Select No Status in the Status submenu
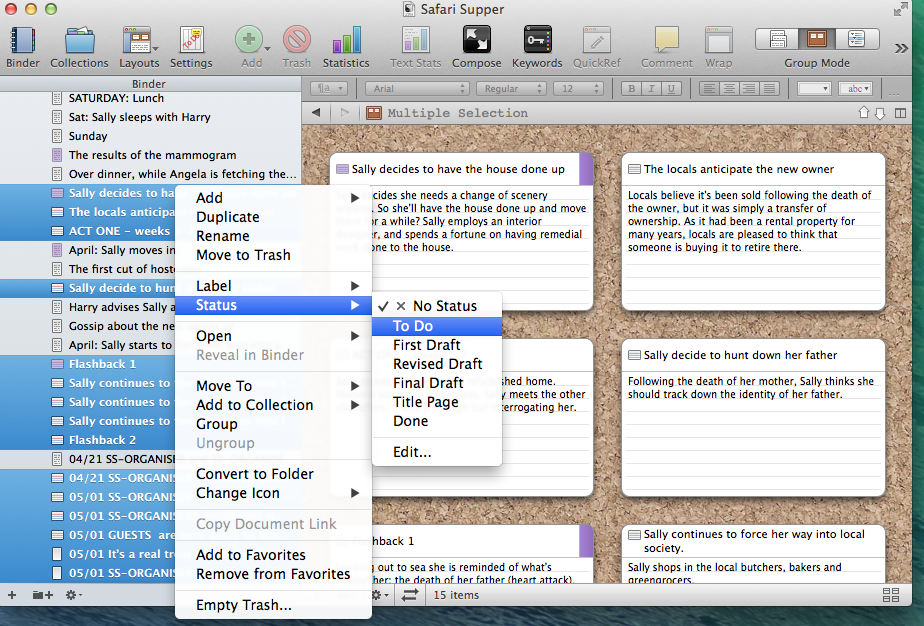The image size is (924, 626). click(x=437, y=306)
